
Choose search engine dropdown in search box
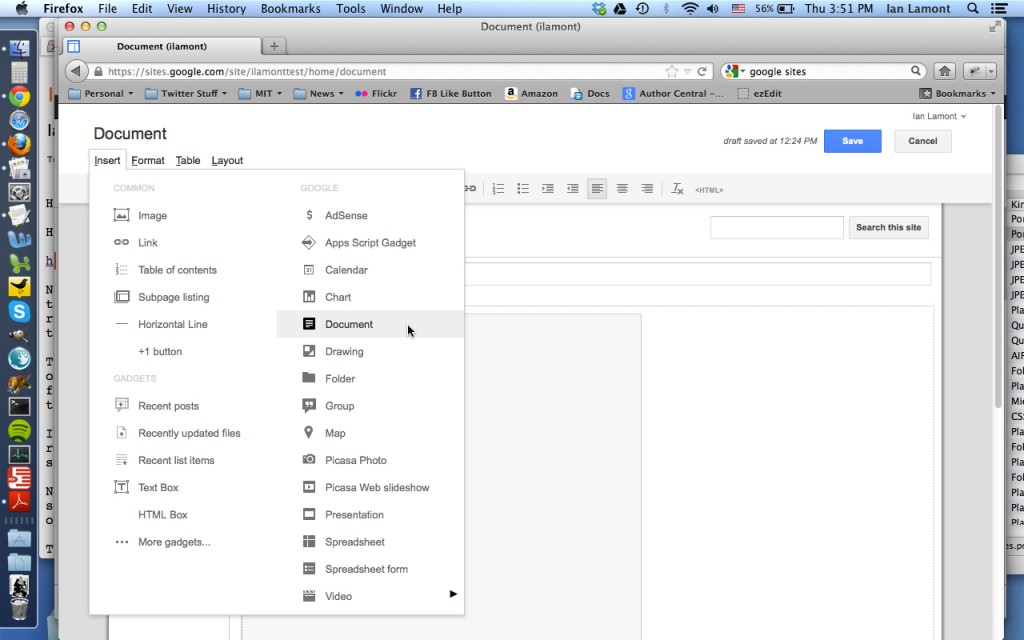[735, 71]
